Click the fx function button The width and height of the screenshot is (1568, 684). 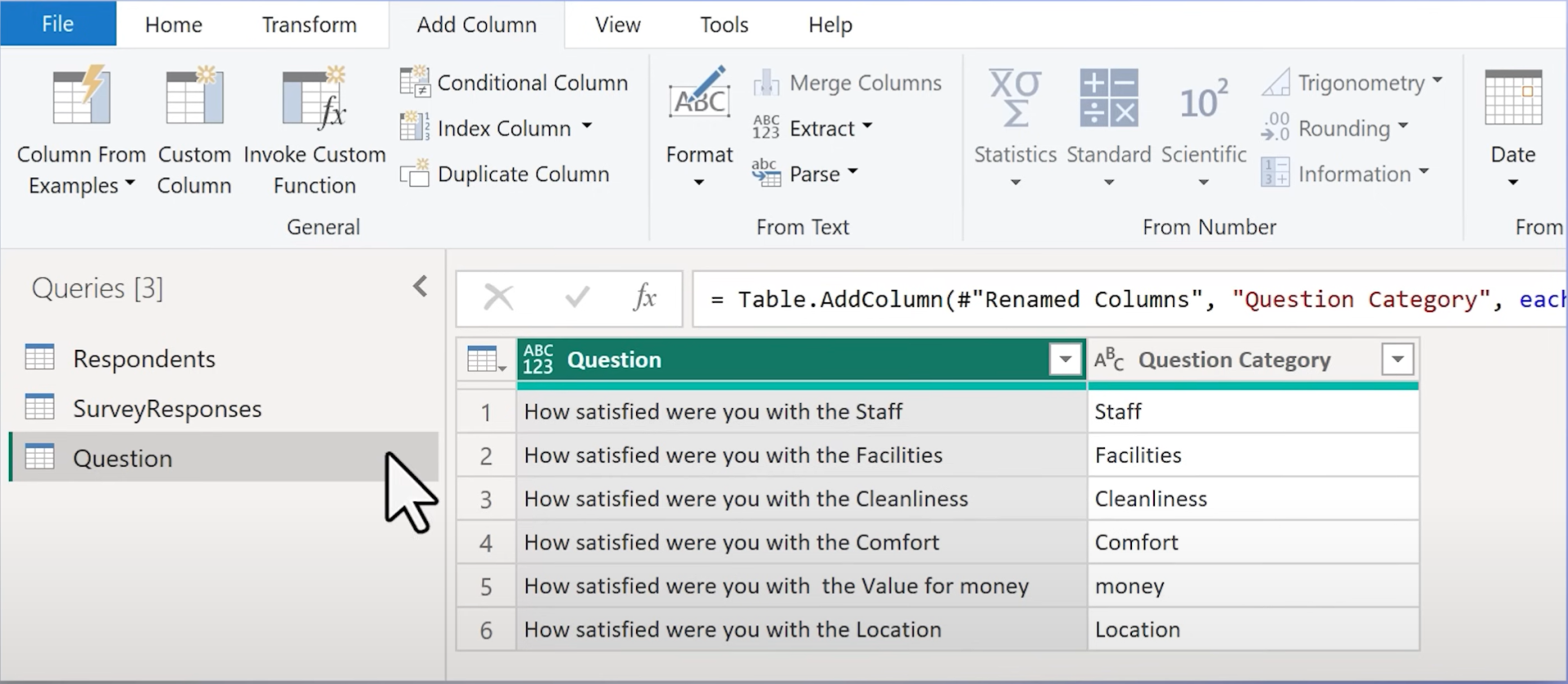644,298
